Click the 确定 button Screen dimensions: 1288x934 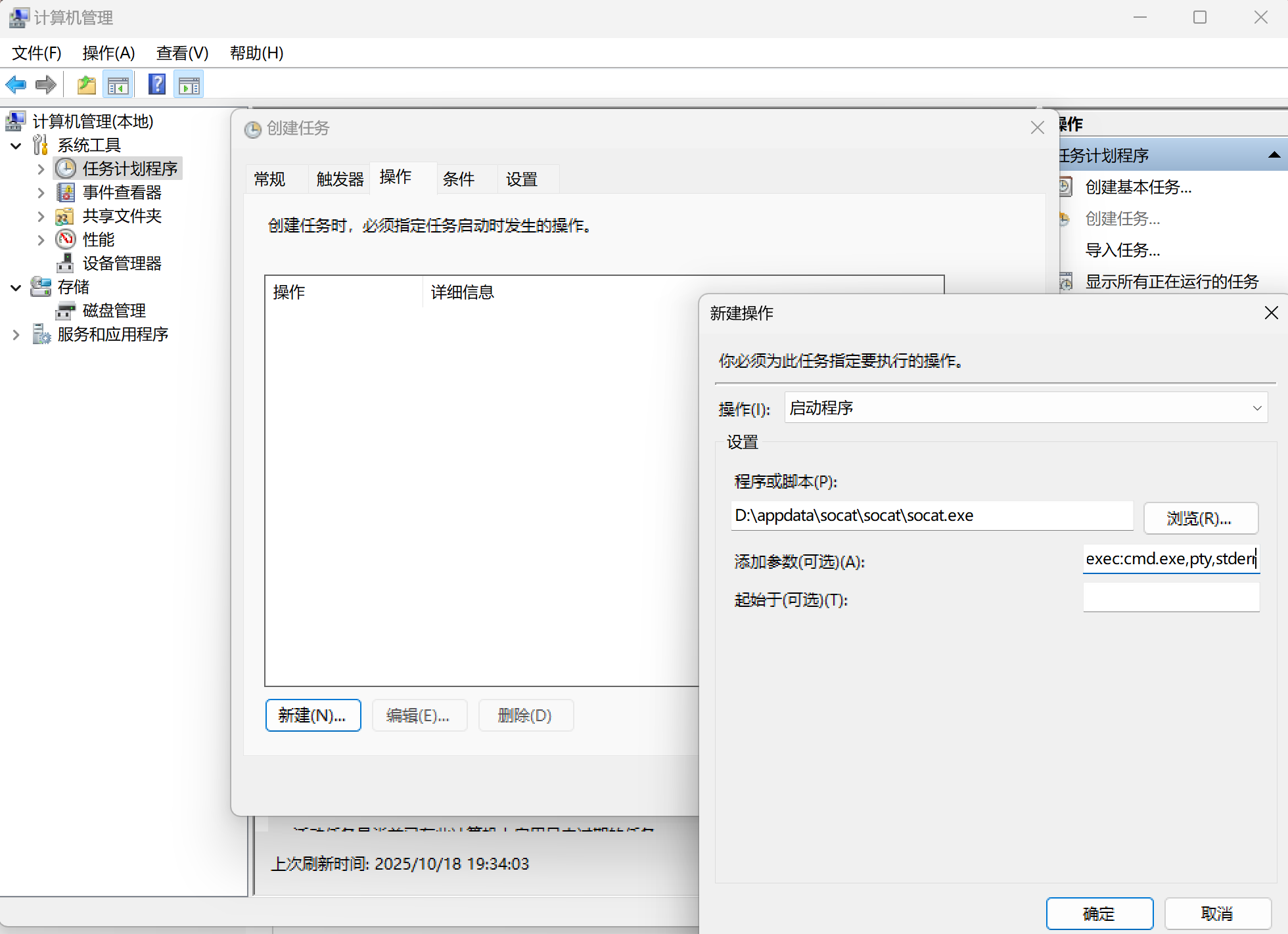(1099, 913)
